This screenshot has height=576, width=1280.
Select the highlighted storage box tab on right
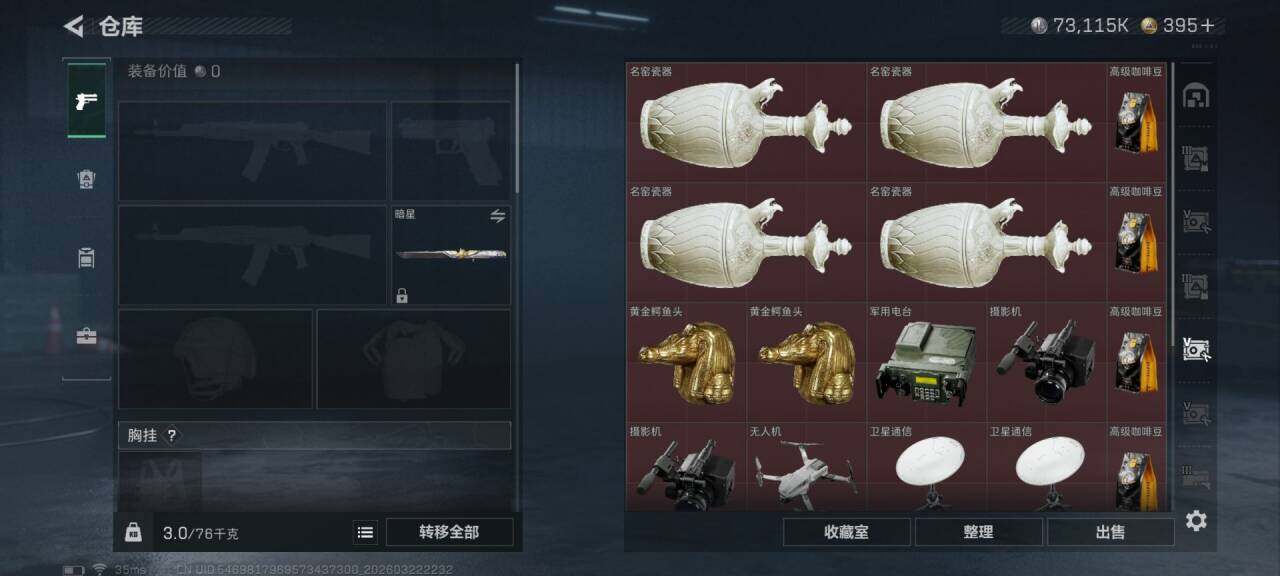tap(1196, 349)
